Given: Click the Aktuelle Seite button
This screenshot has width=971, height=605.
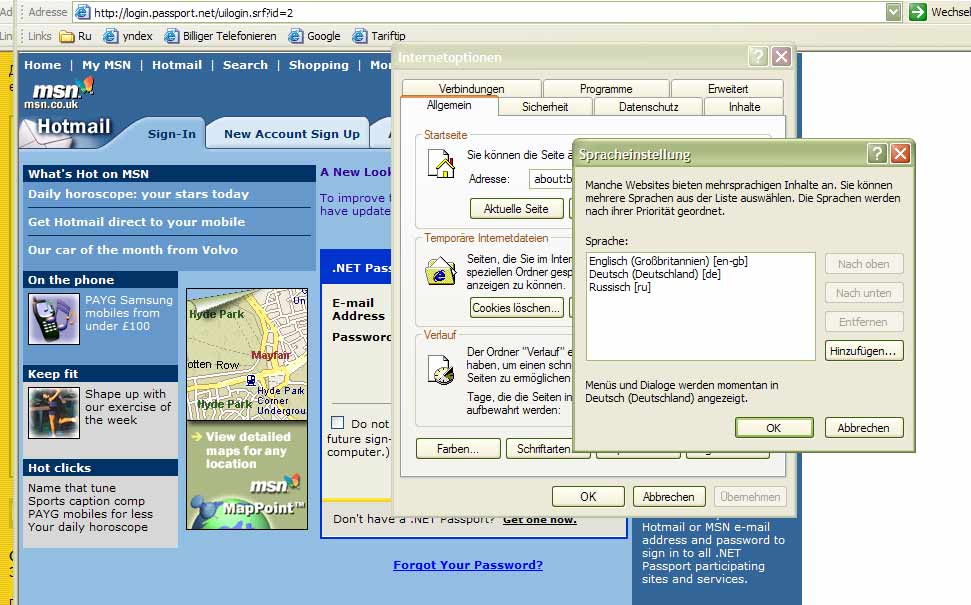Looking at the screenshot, I should coord(516,209).
